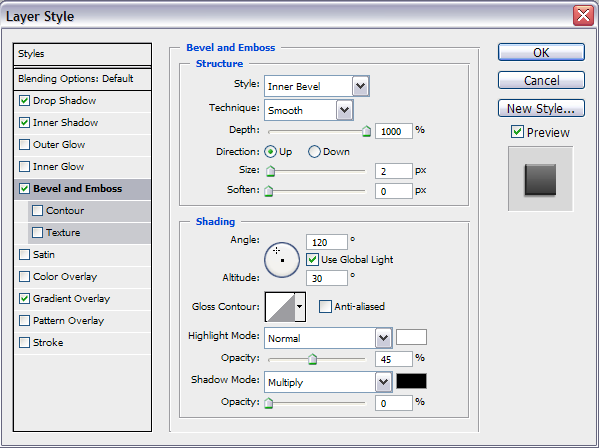Click the New Style... button
Screen dimensions: 599x448
click(541, 108)
